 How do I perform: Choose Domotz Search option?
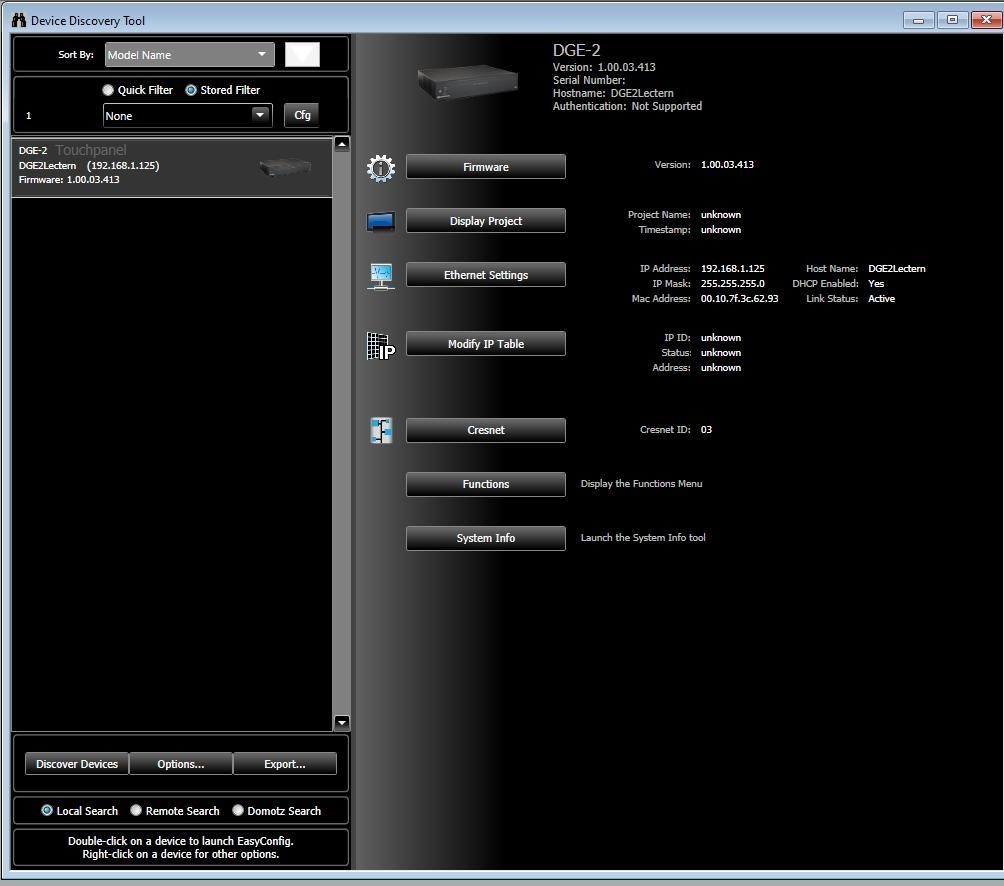click(238, 810)
